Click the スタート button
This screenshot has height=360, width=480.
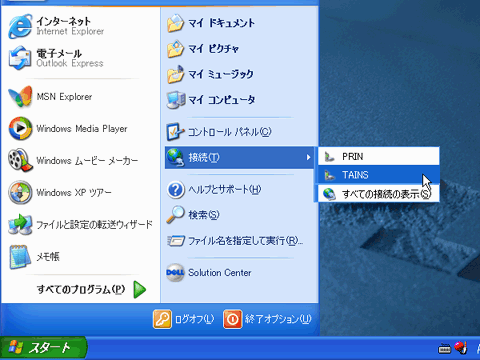pyautogui.click(x=43, y=348)
